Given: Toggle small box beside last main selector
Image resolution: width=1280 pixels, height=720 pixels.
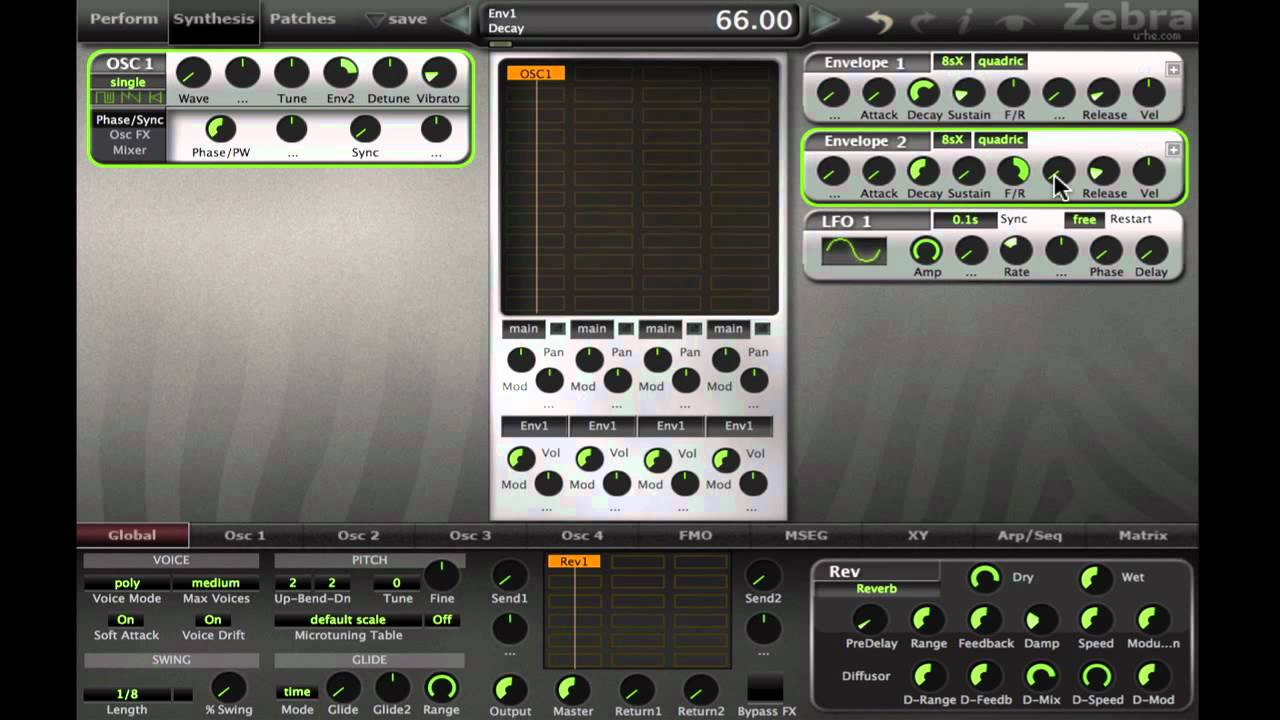Looking at the screenshot, I should click(x=762, y=328).
